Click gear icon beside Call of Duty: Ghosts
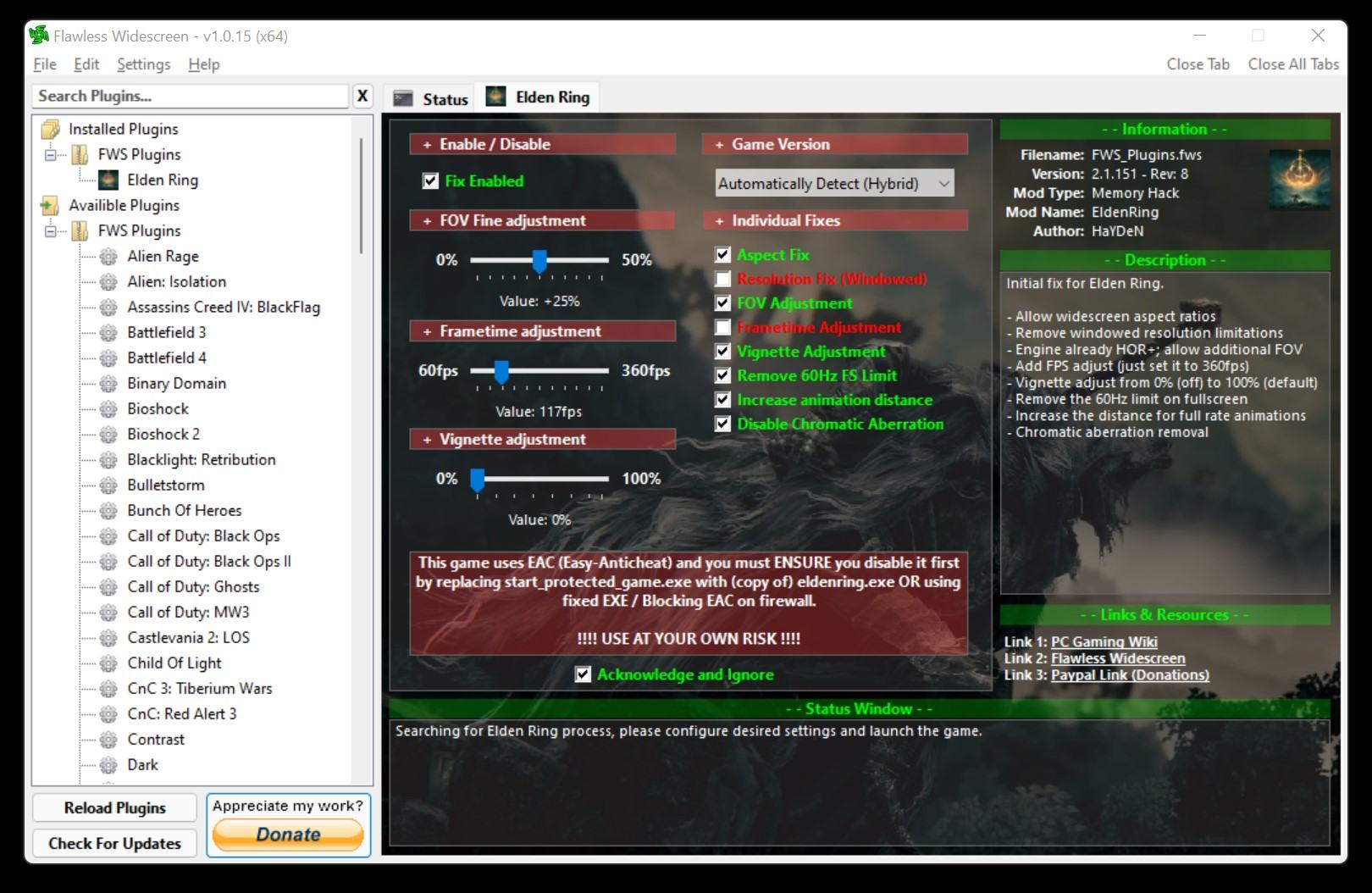 pyautogui.click(x=108, y=586)
